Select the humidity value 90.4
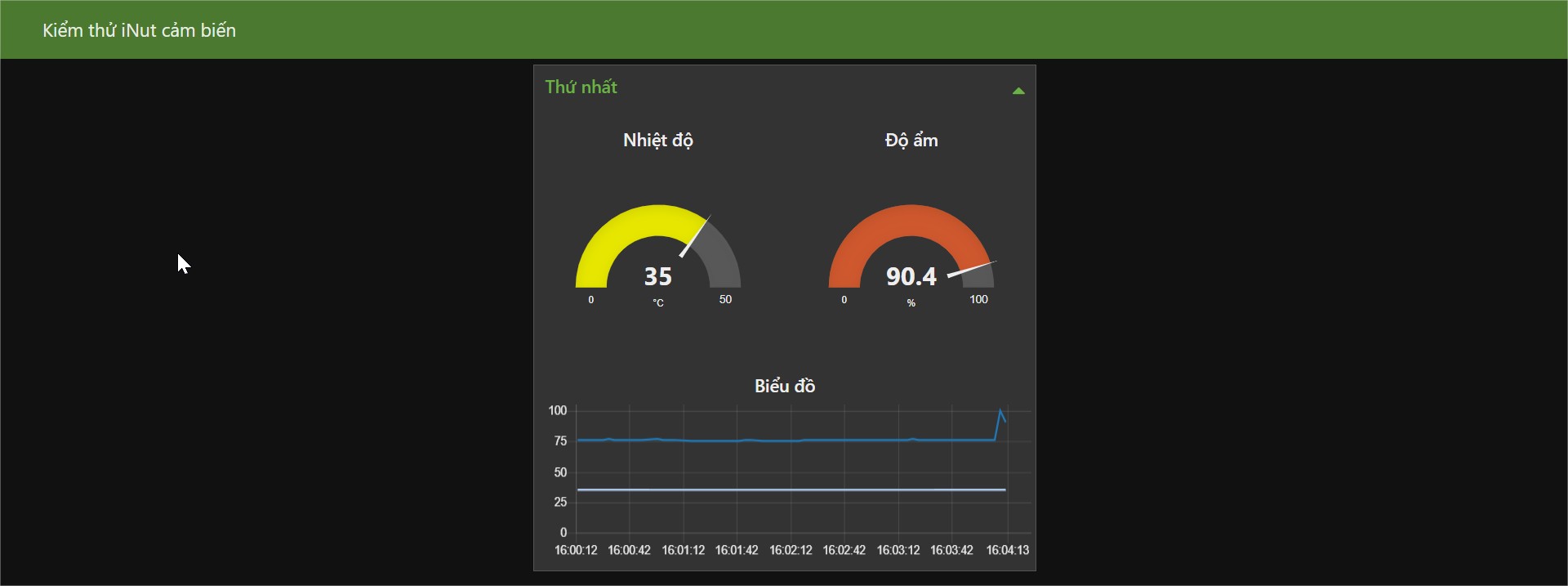The height and width of the screenshot is (586, 1568). 911,276
